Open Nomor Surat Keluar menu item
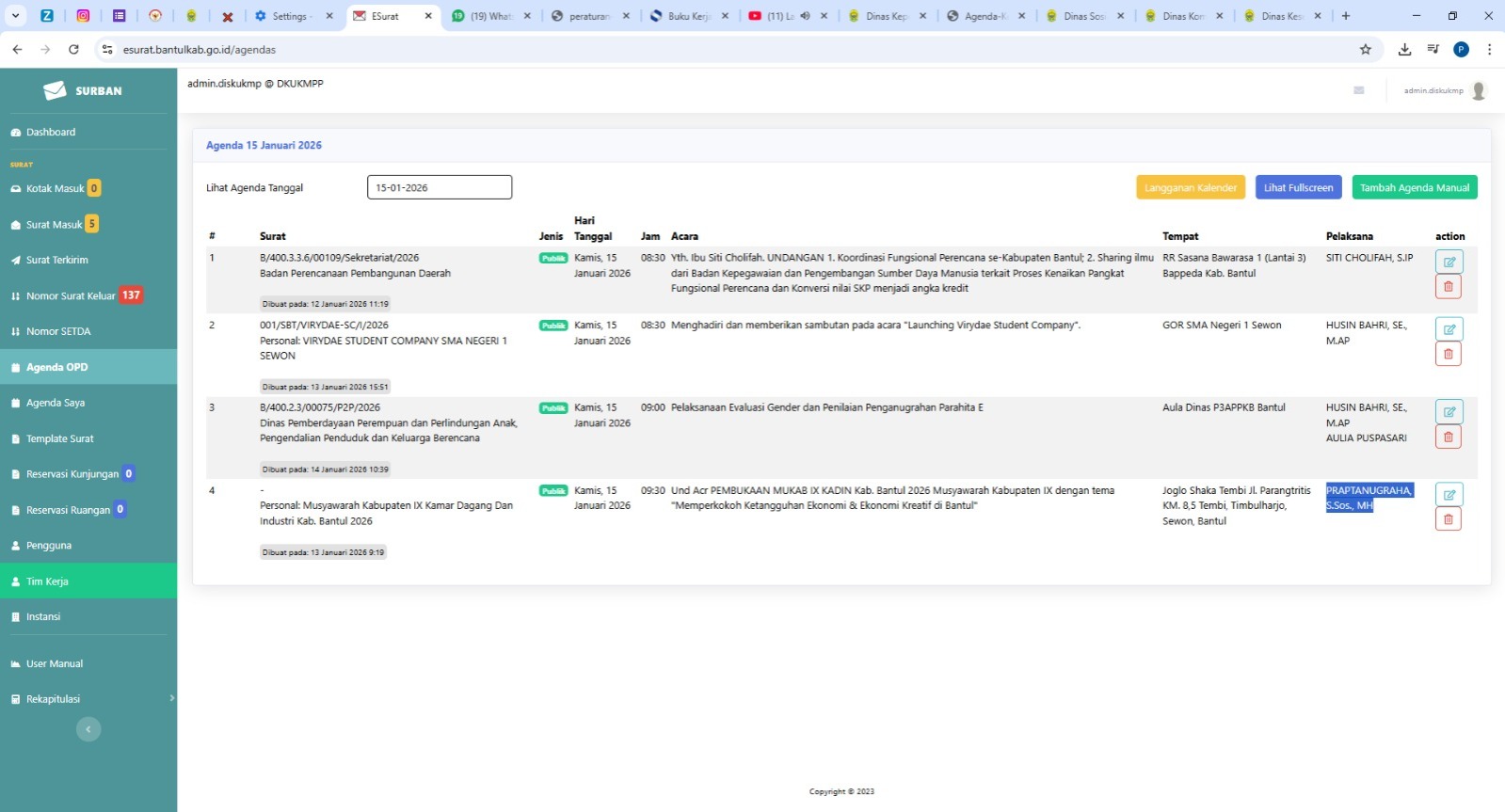1505x812 pixels. click(x=71, y=295)
